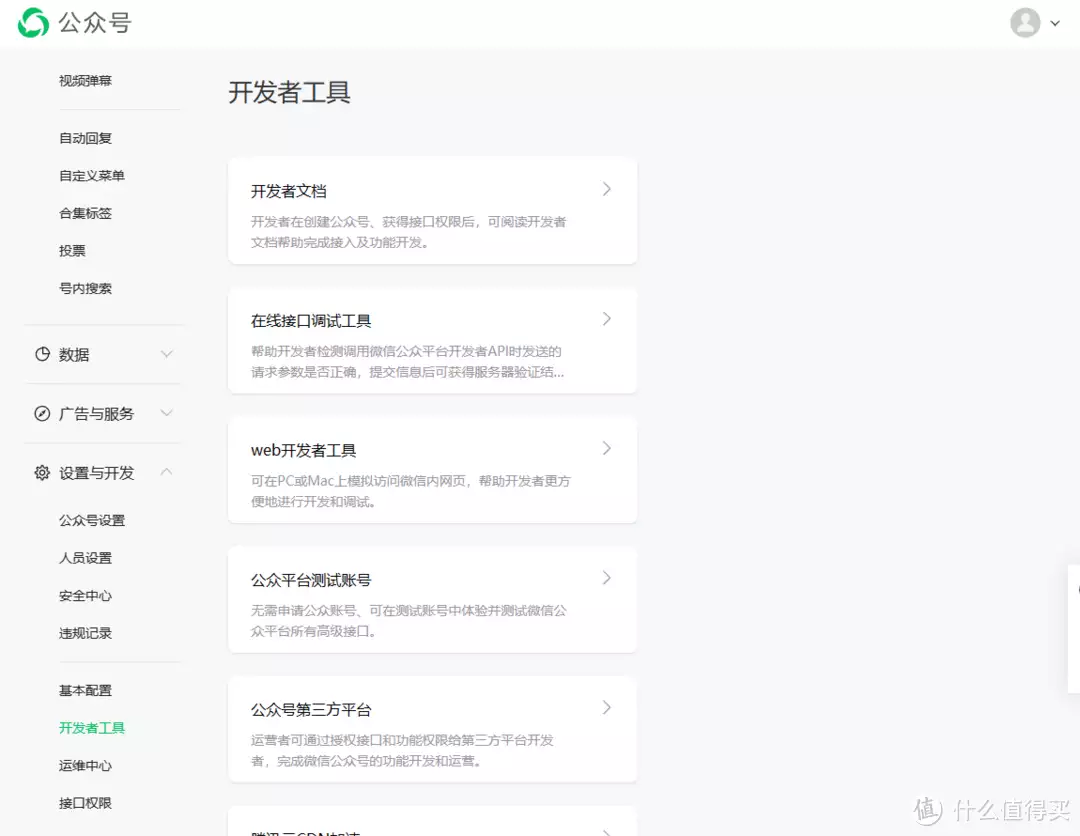Select 自动回复 in the sidebar
The width and height of the screenshot is (1080, 836).
pos(85,138)
